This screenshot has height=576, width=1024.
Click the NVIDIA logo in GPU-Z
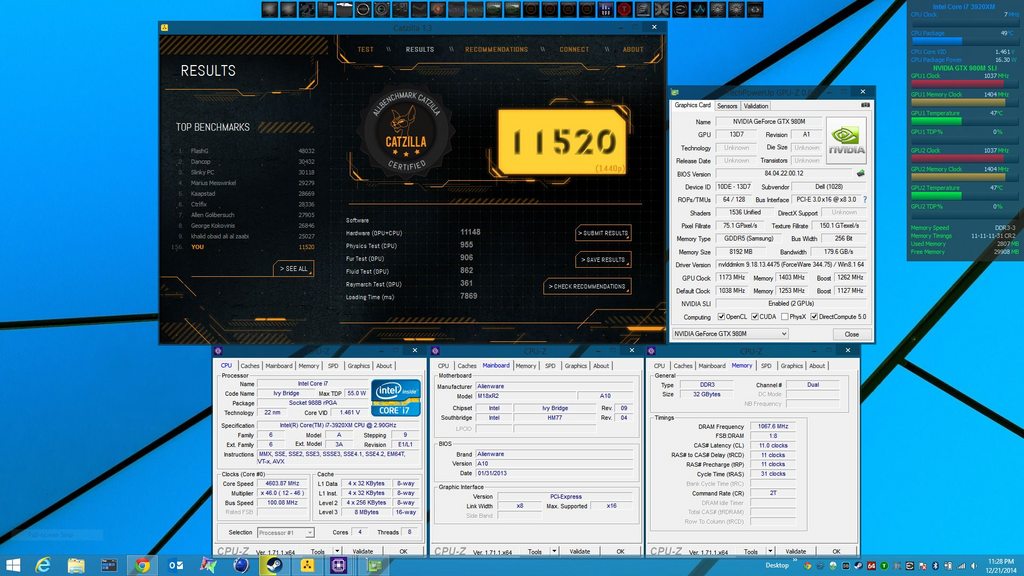coord(846,140)
